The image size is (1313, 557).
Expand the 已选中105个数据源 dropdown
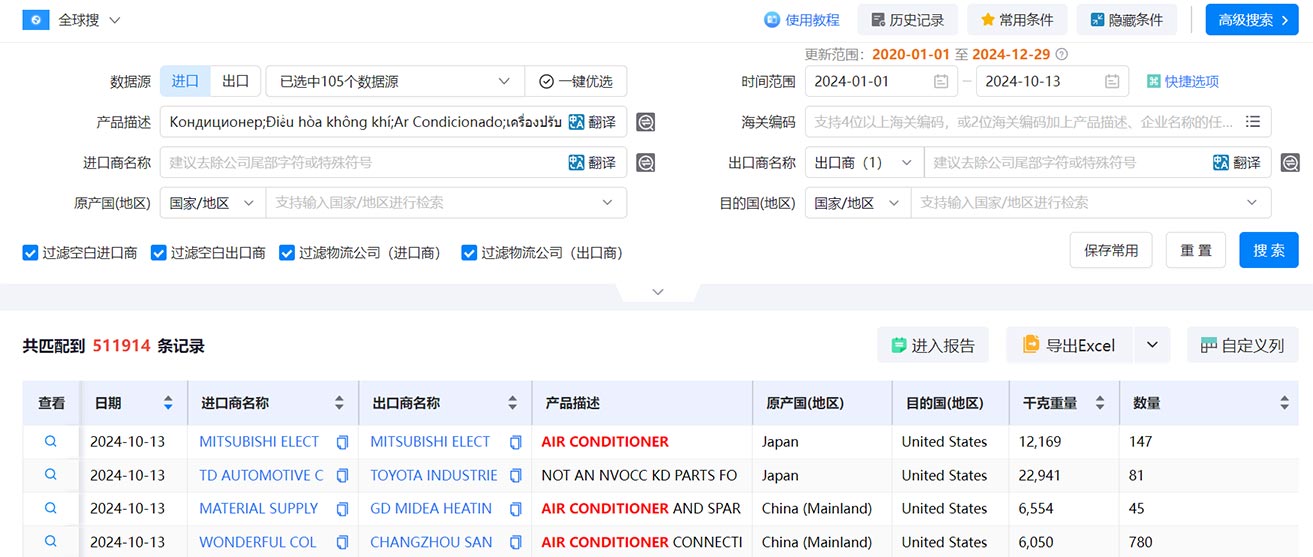coord(395,81)
